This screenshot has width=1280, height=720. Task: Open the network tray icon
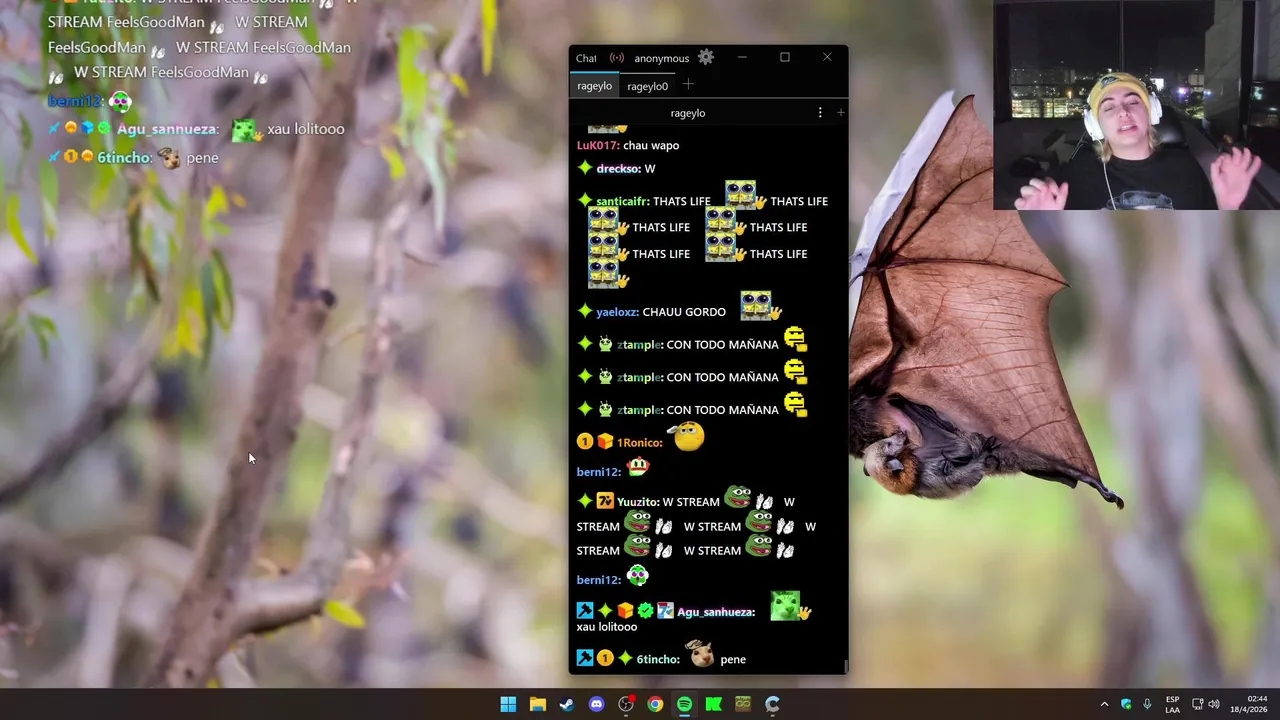[1198, 704]
